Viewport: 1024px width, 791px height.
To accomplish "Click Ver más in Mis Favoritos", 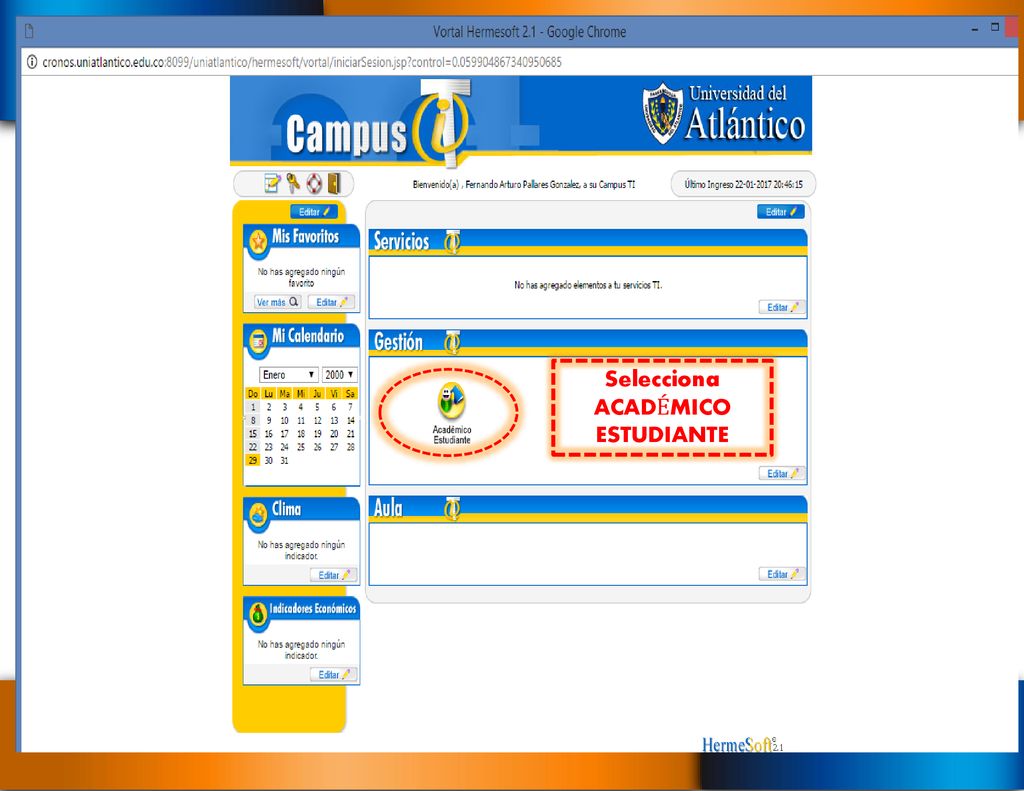I will 278,302.
